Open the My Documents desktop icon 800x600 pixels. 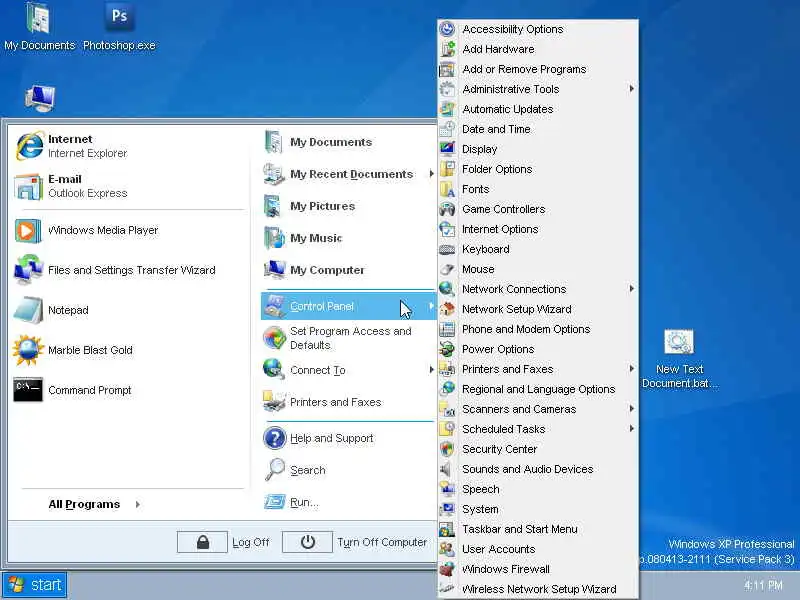click(x=39, y=26)
